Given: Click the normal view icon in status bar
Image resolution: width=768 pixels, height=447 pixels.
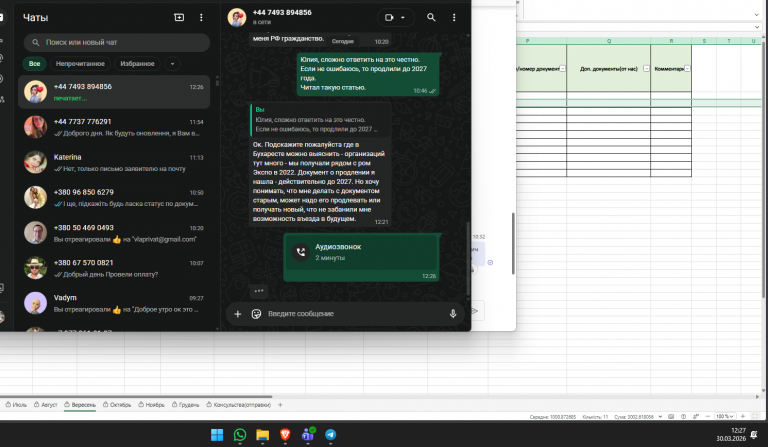Looking at the screenshot, I should [x=671, y=417].
